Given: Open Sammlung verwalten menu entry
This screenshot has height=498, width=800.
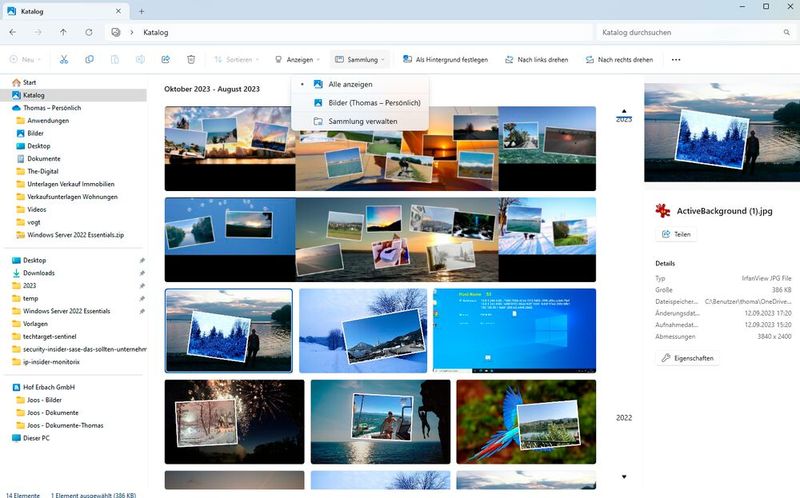Looking at the screenshot, I should point(360,121).
